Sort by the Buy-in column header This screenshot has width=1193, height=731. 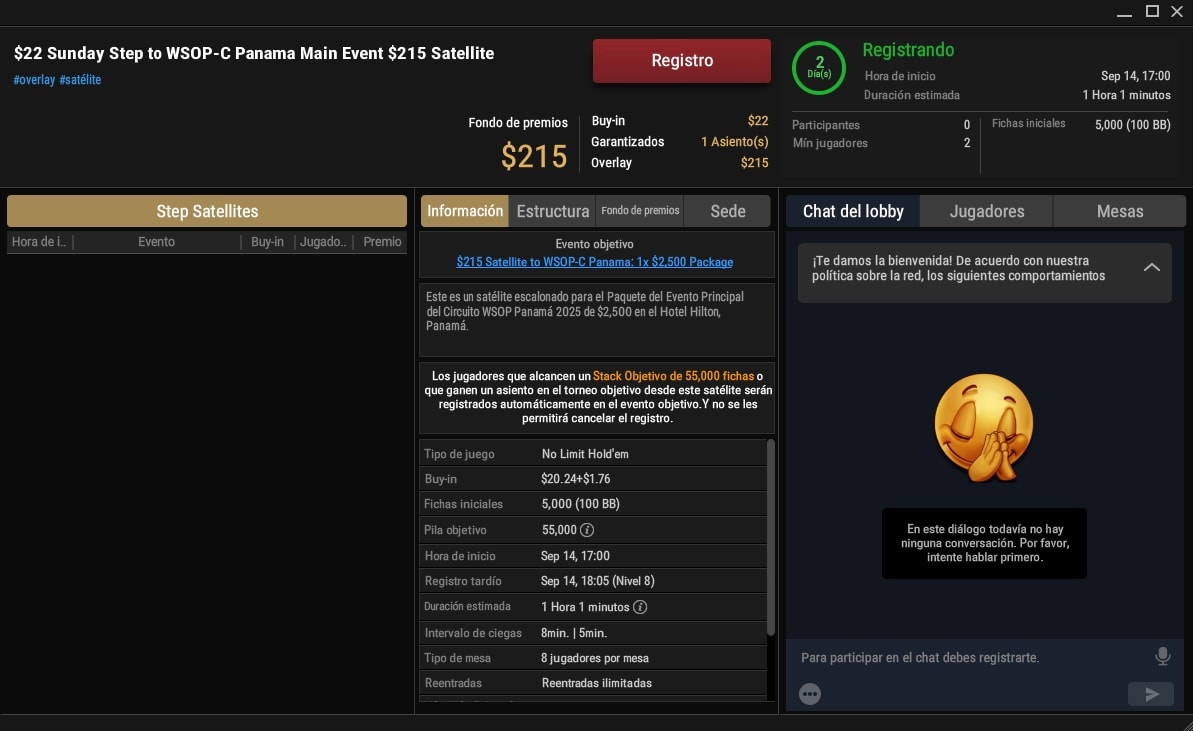point(267,242)
